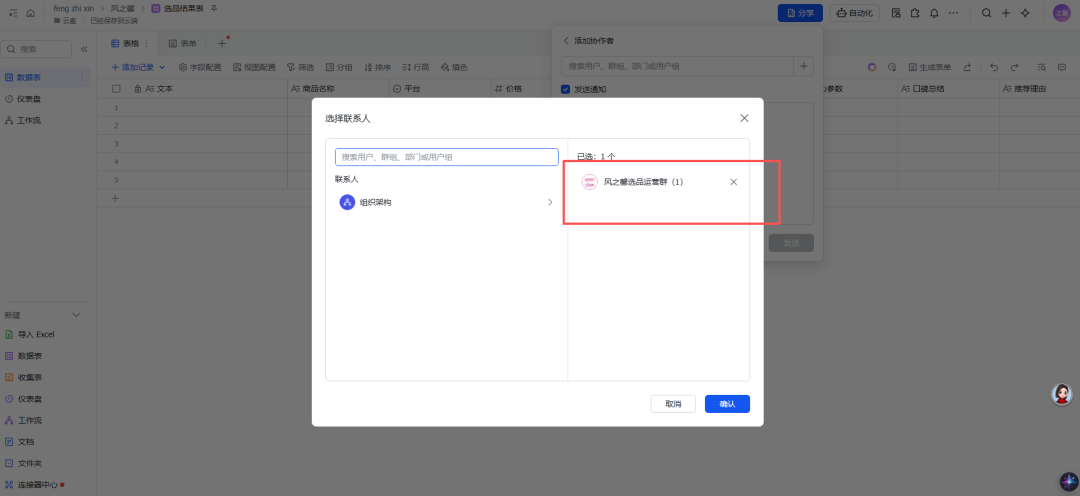Viewport: 1080px width, 496px height.
Task: Click the collaborator search field
Action: pyautogui.click(x=678, y=66)
